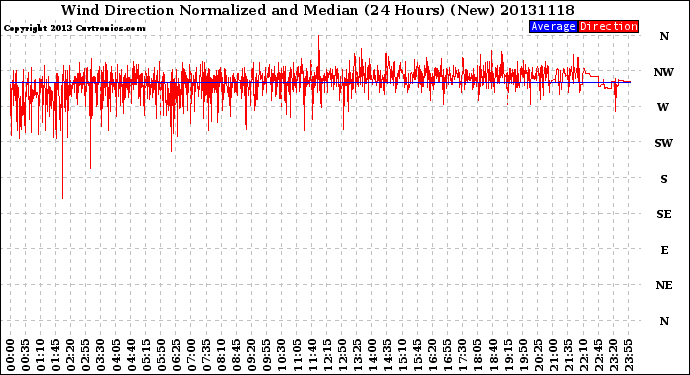Click the 09:55 time axis label
Image resolution: width=690 pixels, height=375 pixels.
point(267,355)
